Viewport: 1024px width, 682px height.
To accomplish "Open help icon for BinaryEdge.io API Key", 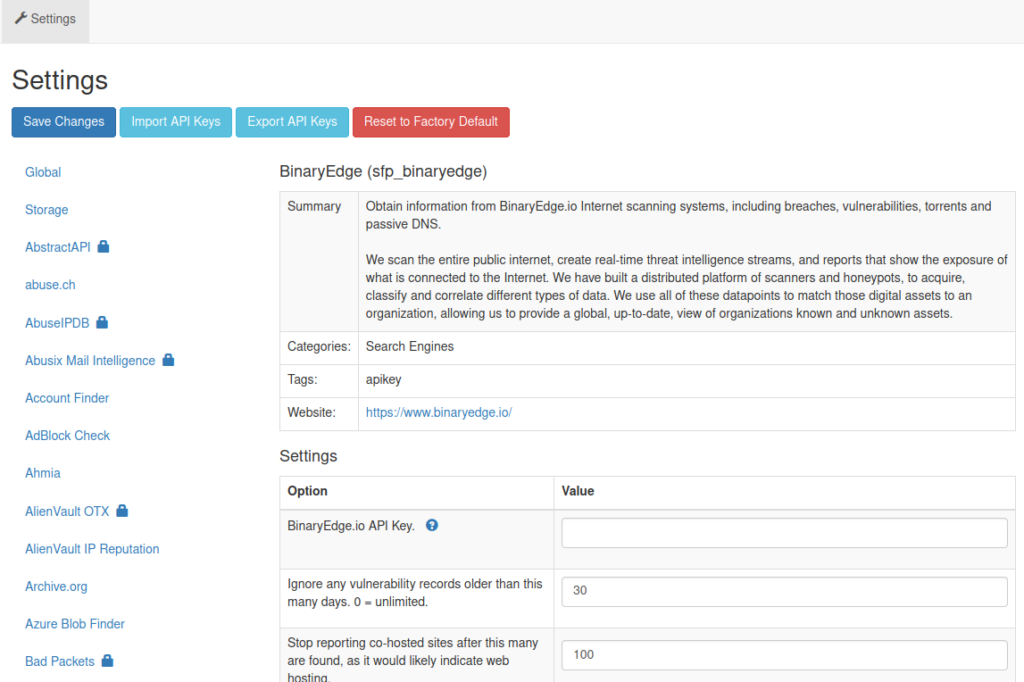I will pos(432,525).
